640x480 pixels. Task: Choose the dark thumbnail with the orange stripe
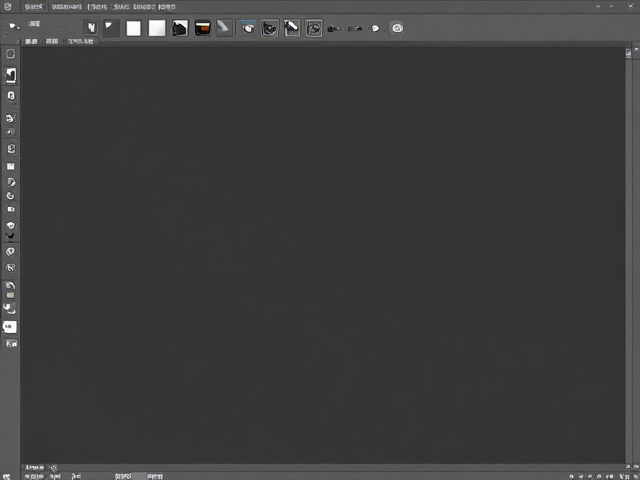point(202,28)
